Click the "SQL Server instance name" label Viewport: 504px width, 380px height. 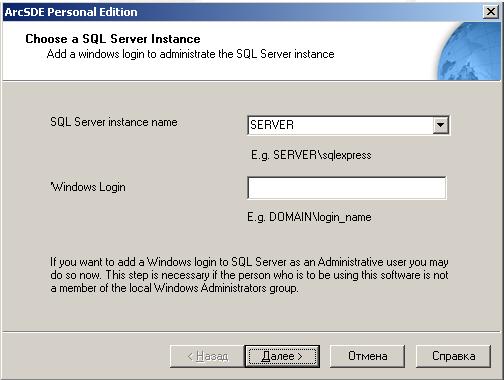point(114,122)
